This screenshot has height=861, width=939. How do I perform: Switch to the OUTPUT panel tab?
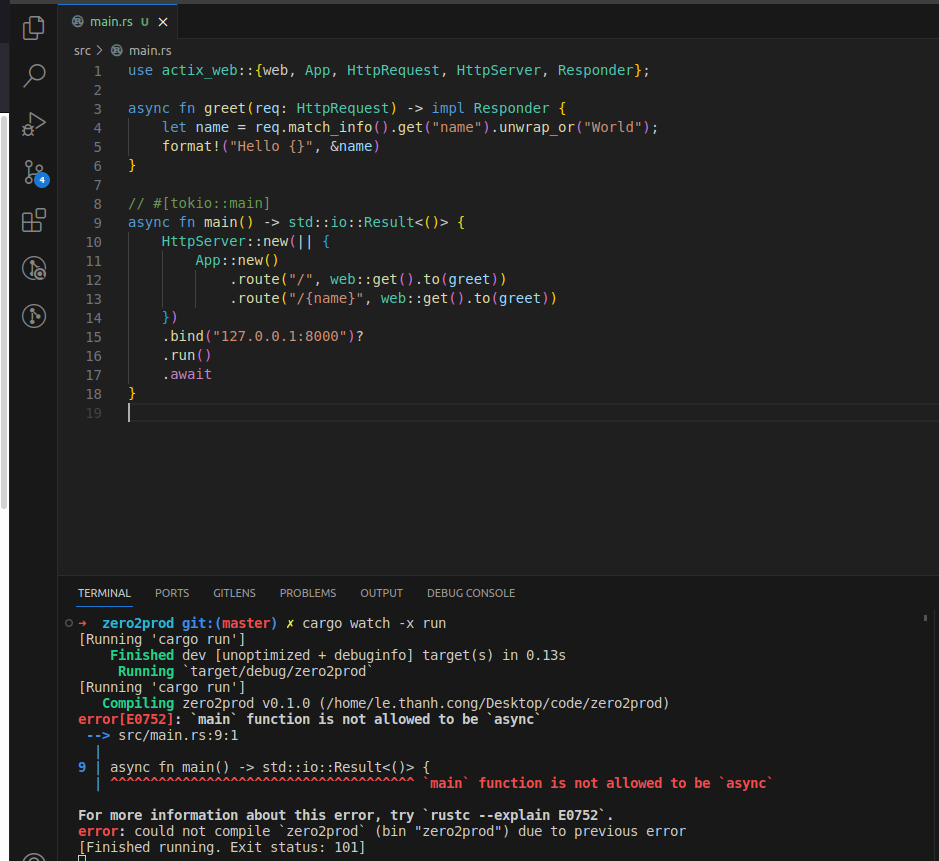point(381,593)
